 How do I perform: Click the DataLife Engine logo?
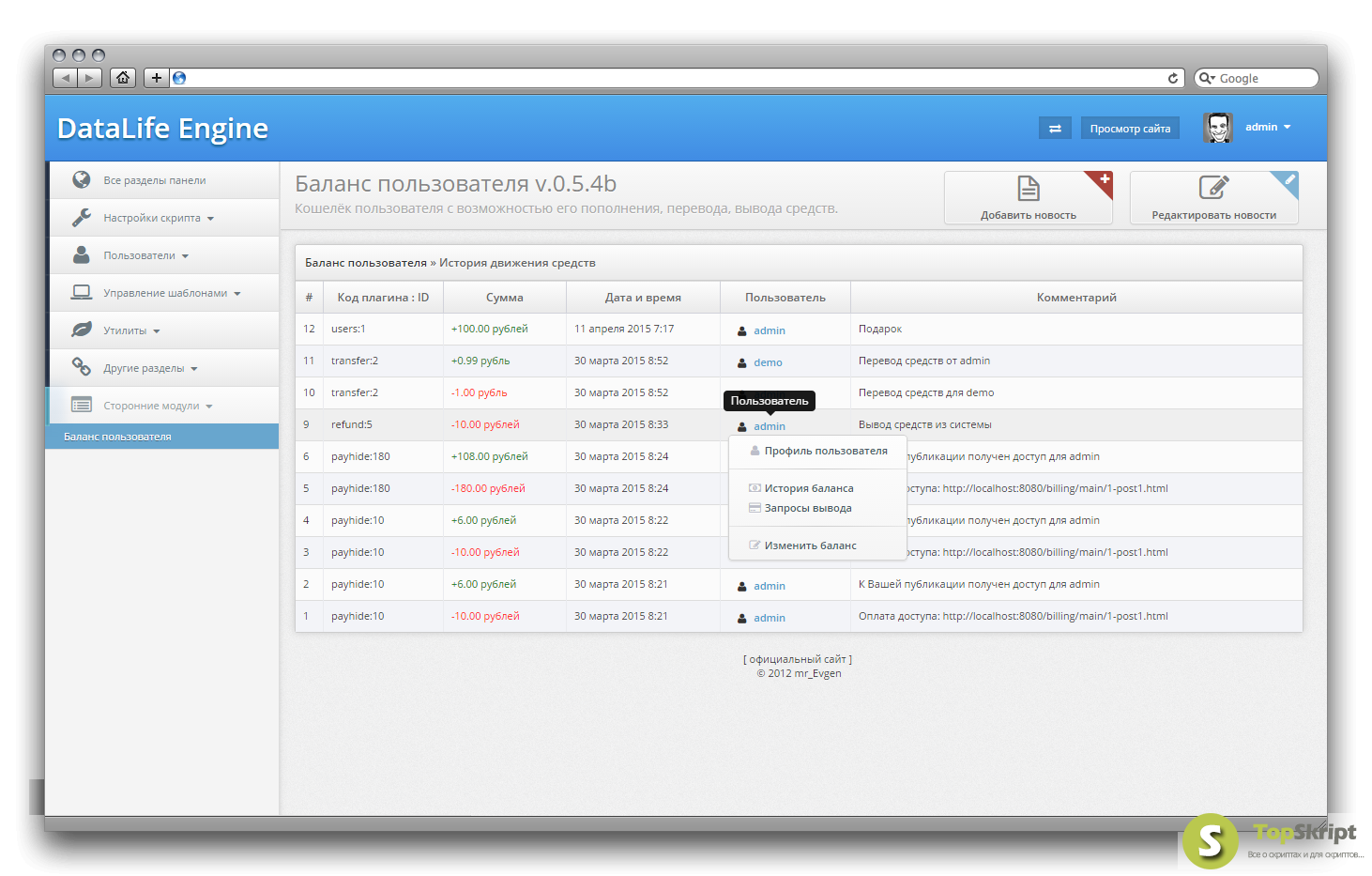[162, 129]
